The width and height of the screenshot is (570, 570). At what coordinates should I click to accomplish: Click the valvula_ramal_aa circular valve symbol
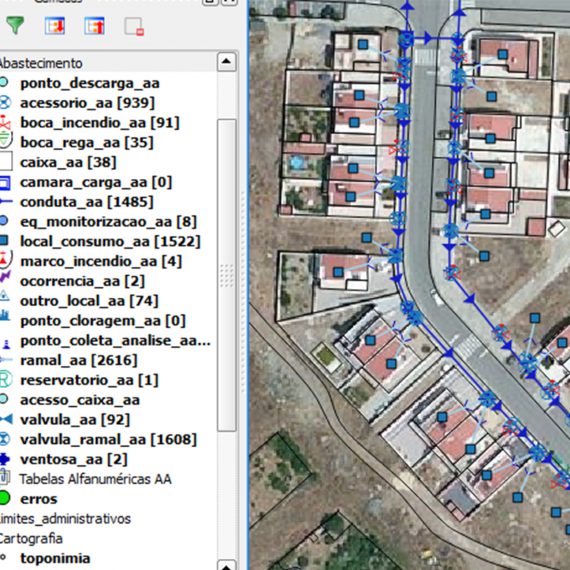(5, 439)
